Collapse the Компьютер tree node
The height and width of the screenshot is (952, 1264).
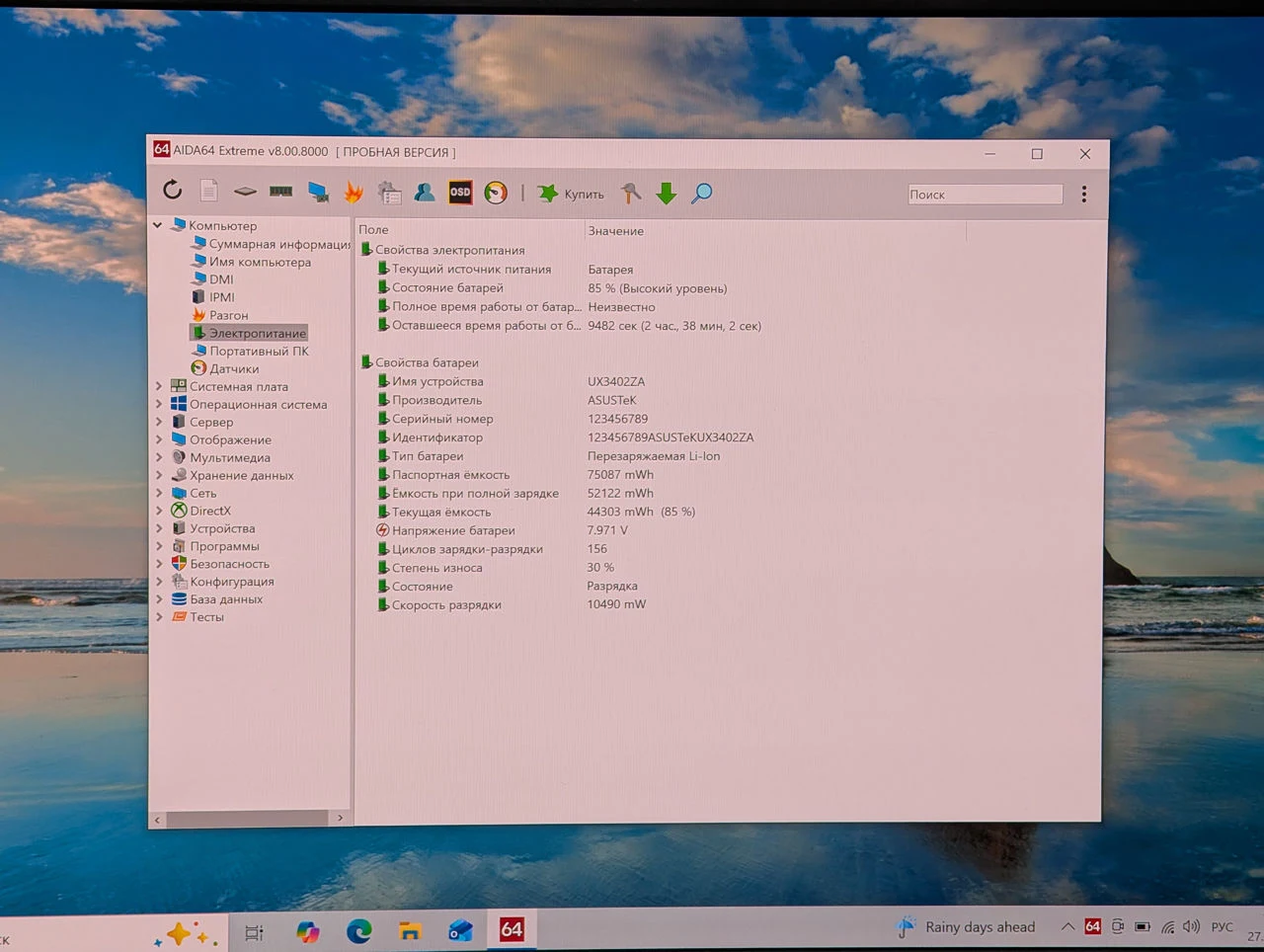pos(157,226)
